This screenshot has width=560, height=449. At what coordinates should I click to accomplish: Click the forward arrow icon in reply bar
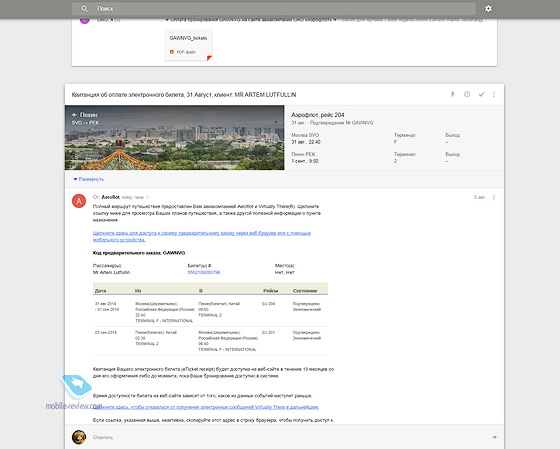tap(495, 437)
